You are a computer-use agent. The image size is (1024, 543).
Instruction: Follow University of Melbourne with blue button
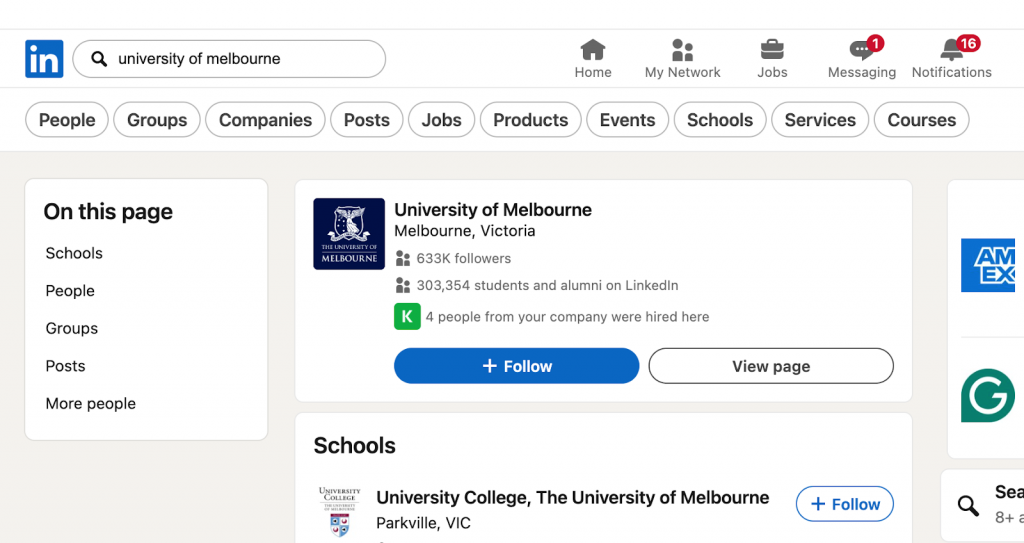pyautogui.click(x=517, y=366)
